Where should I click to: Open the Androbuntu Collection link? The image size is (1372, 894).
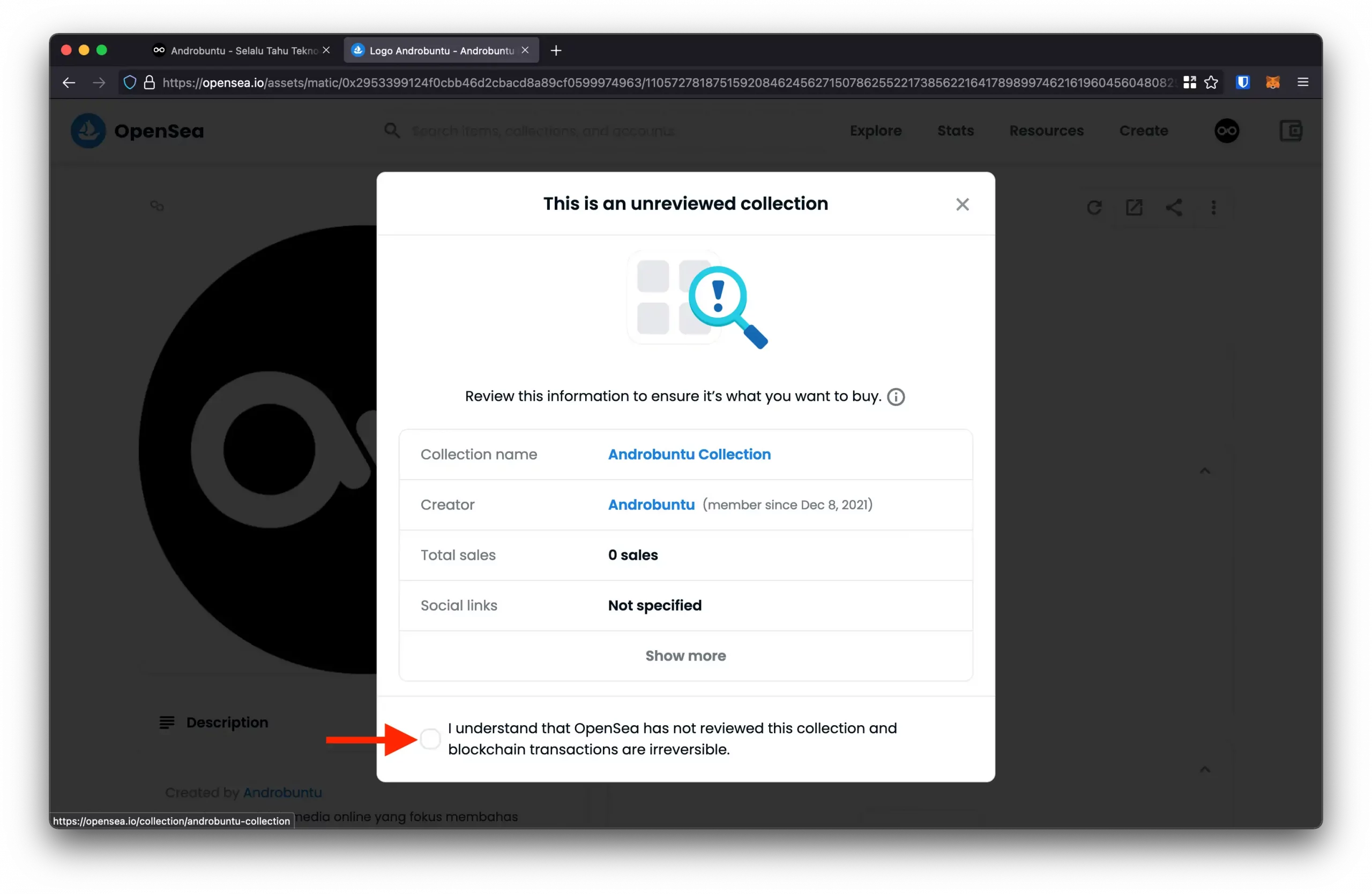[x=689, y=454]
